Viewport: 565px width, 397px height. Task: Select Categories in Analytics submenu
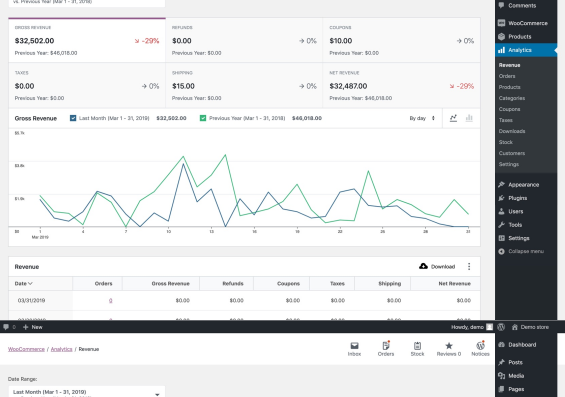(x=512, y=98)
